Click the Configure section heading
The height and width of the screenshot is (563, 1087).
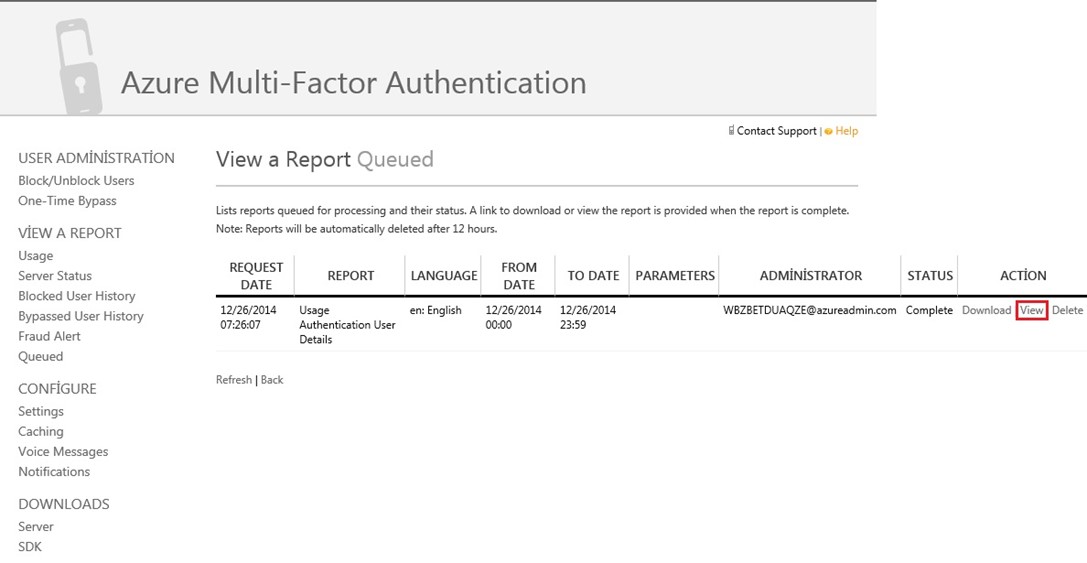pyautogui.click(x=58, y=389)
